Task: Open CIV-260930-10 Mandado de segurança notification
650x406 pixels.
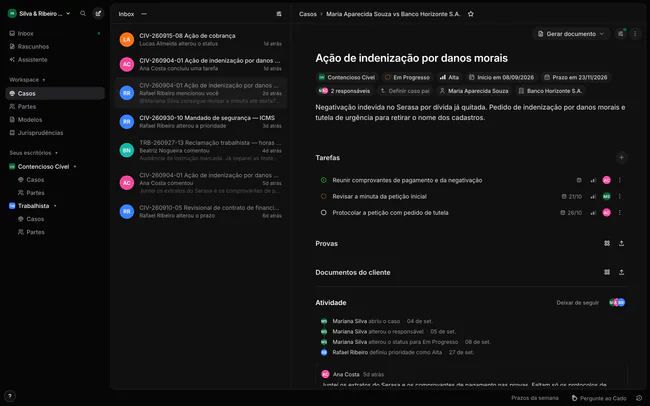Action: coord(201,122)
